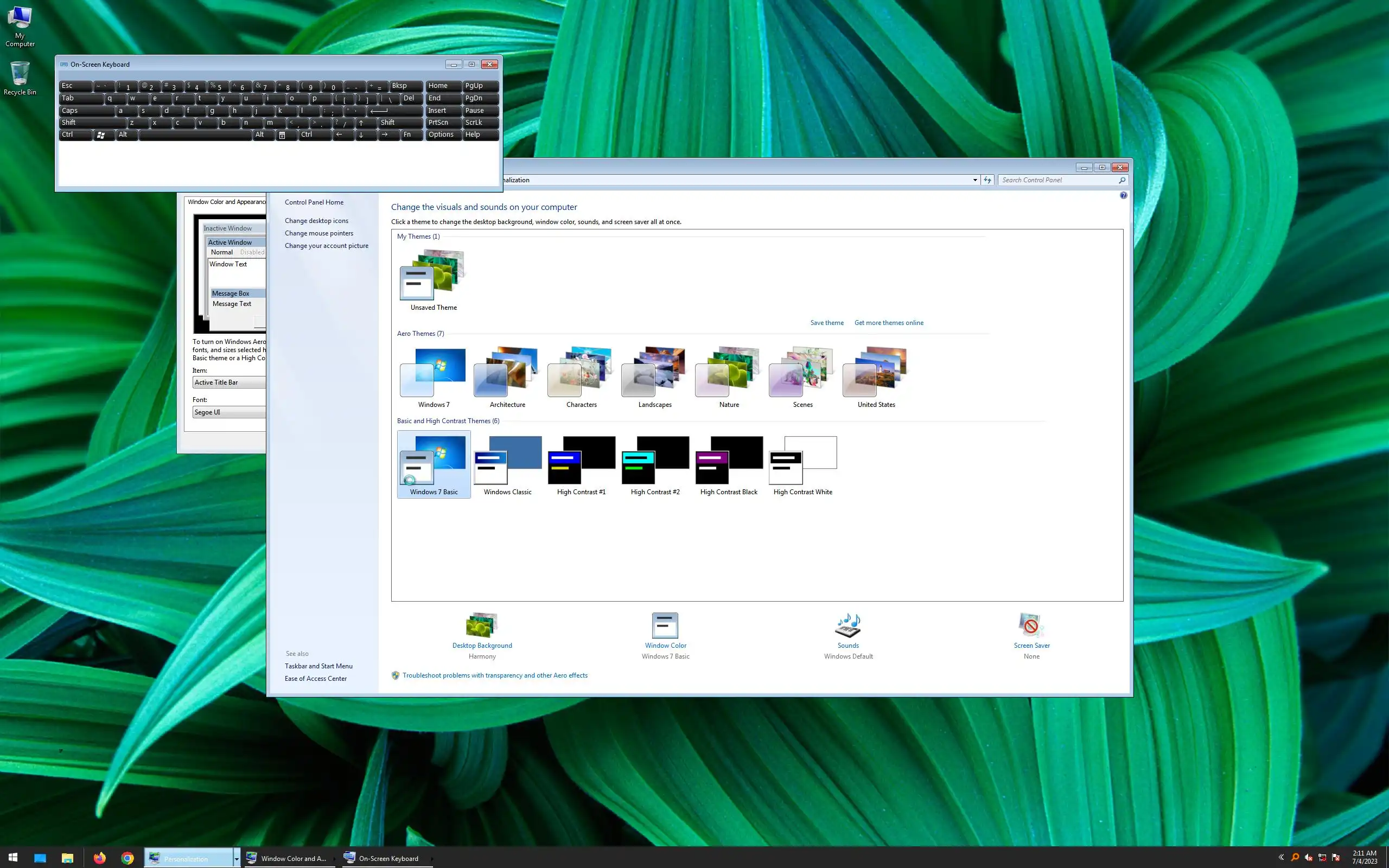
Task: Click Get more themes online link
Action: [889, 323]
